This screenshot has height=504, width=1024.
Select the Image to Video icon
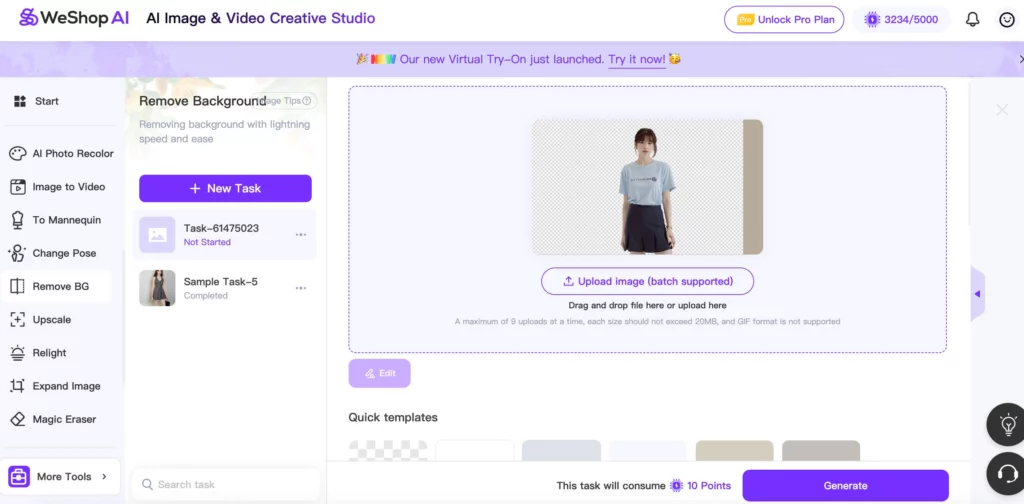[18, 187]
